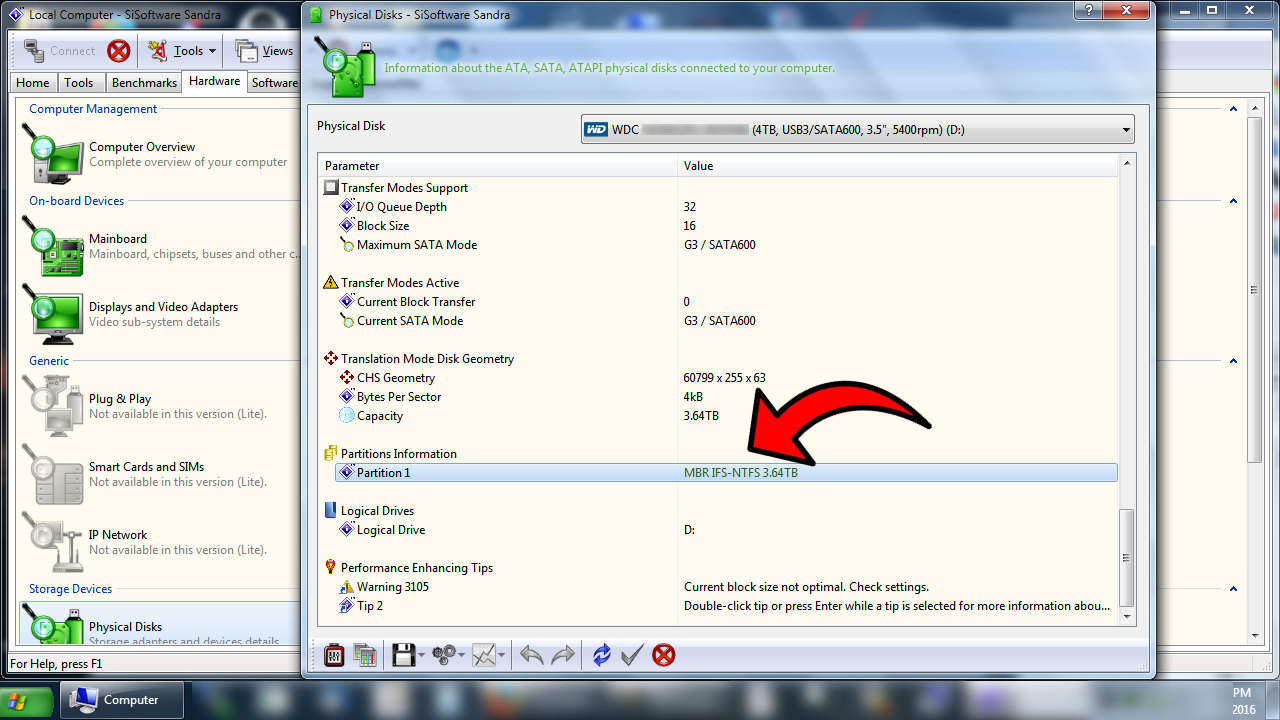This screenshot has width=1280, height=720.
Task: Switch to the Tools tab
Action: 79,83
